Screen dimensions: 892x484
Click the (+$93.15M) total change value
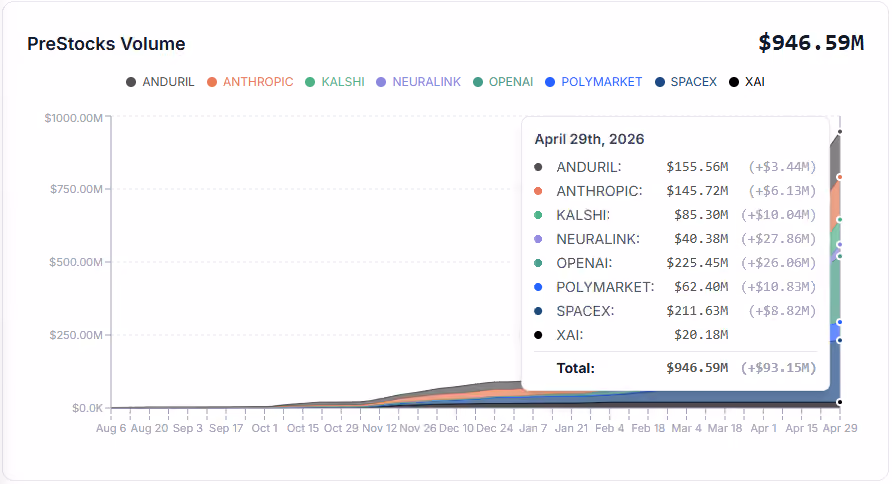coord(779,368)
